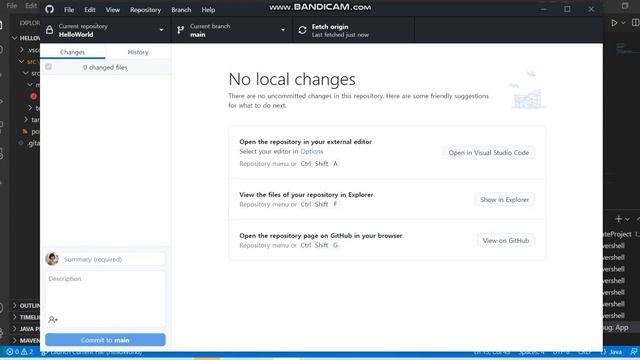Open the Current branch dropdown arrow
This screenshot has height=360, width=640.
(283, 30)
